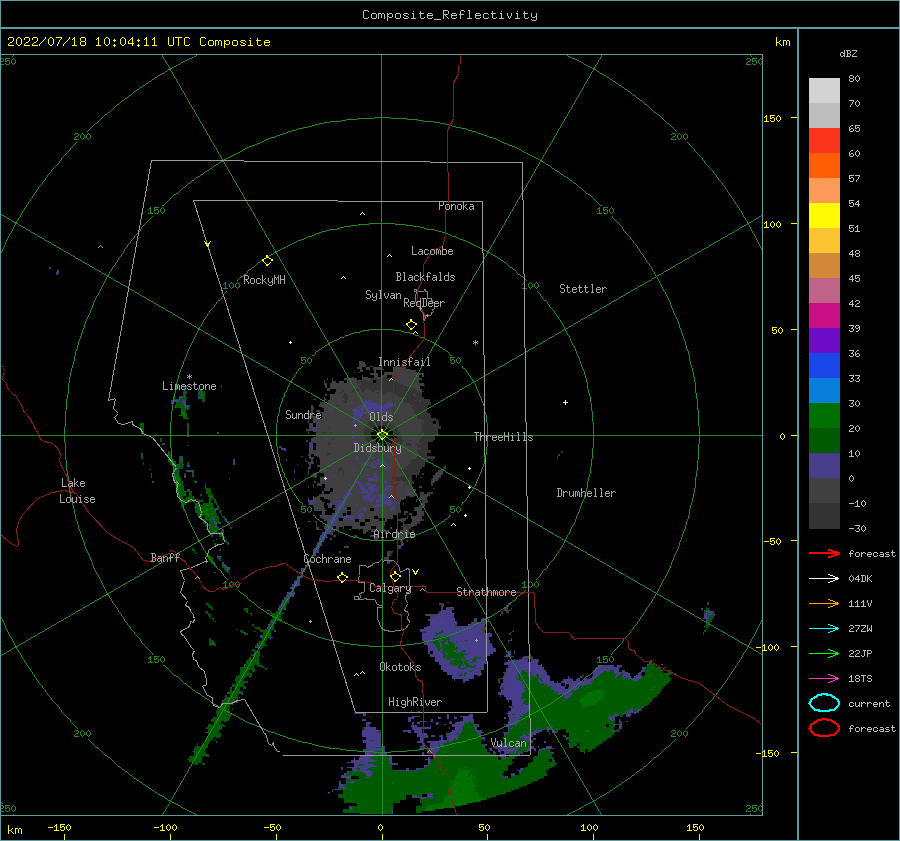The width and height of the screenshot is (900, 841).
Task: Click the yellow diamond marker above Calgary label
Action: [x=395, y=576]
